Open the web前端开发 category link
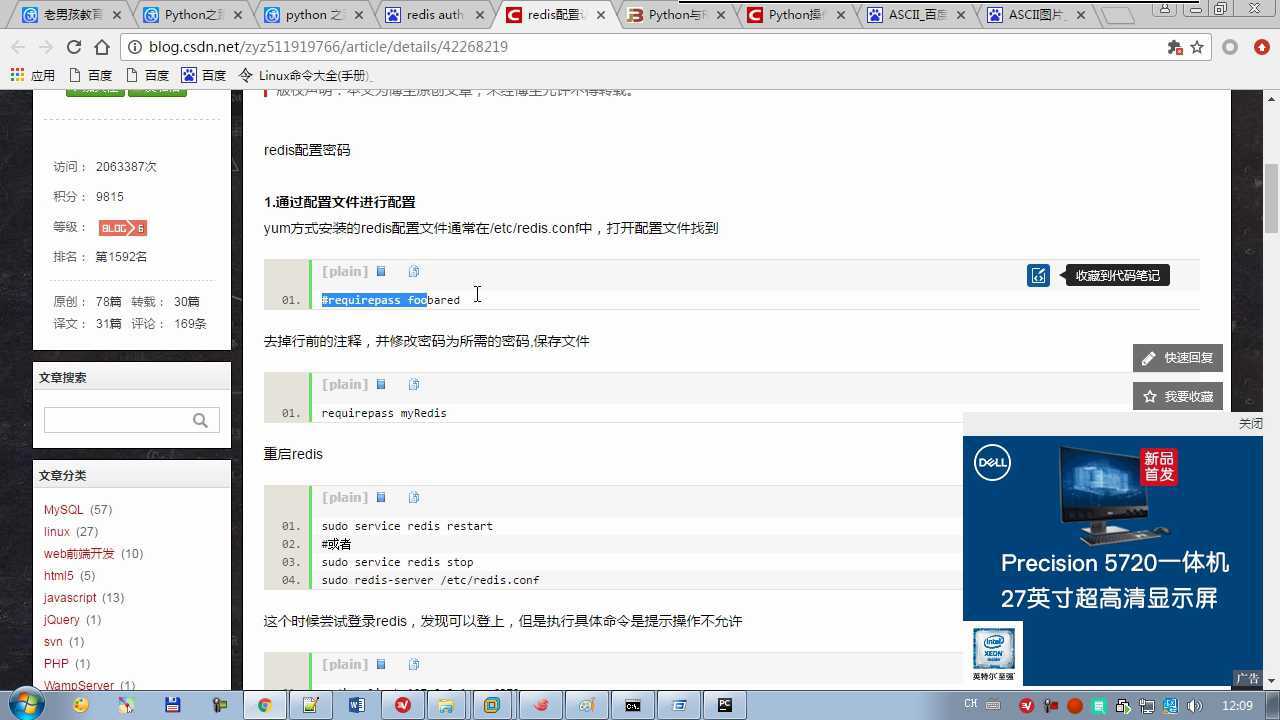Screen dimensions: 1280x720 (79, 554)
